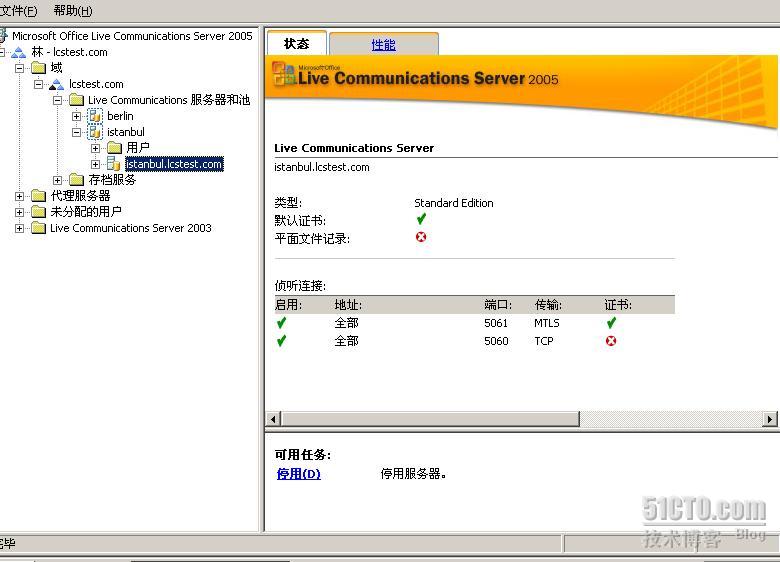Click the Live Communications 服务器和池 folder icon
Viewport: 780px width, 562px height.
pos(76,100)
